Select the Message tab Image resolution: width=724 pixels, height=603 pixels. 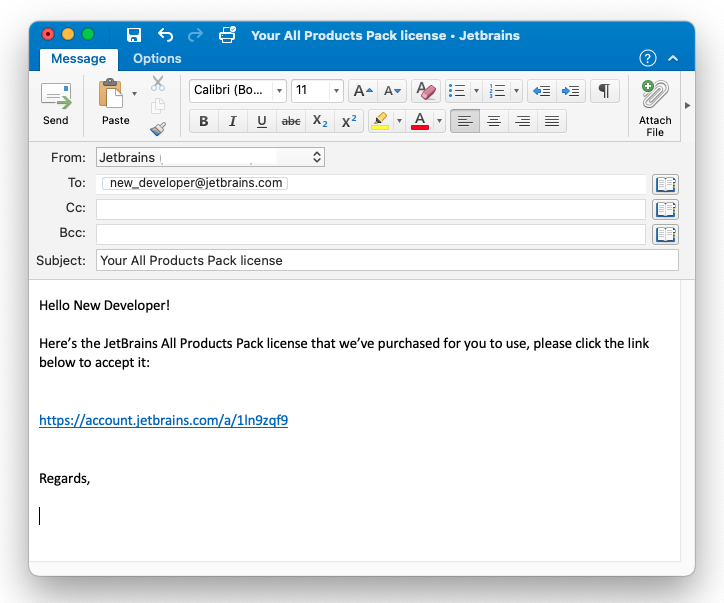(x=78, y=59)
